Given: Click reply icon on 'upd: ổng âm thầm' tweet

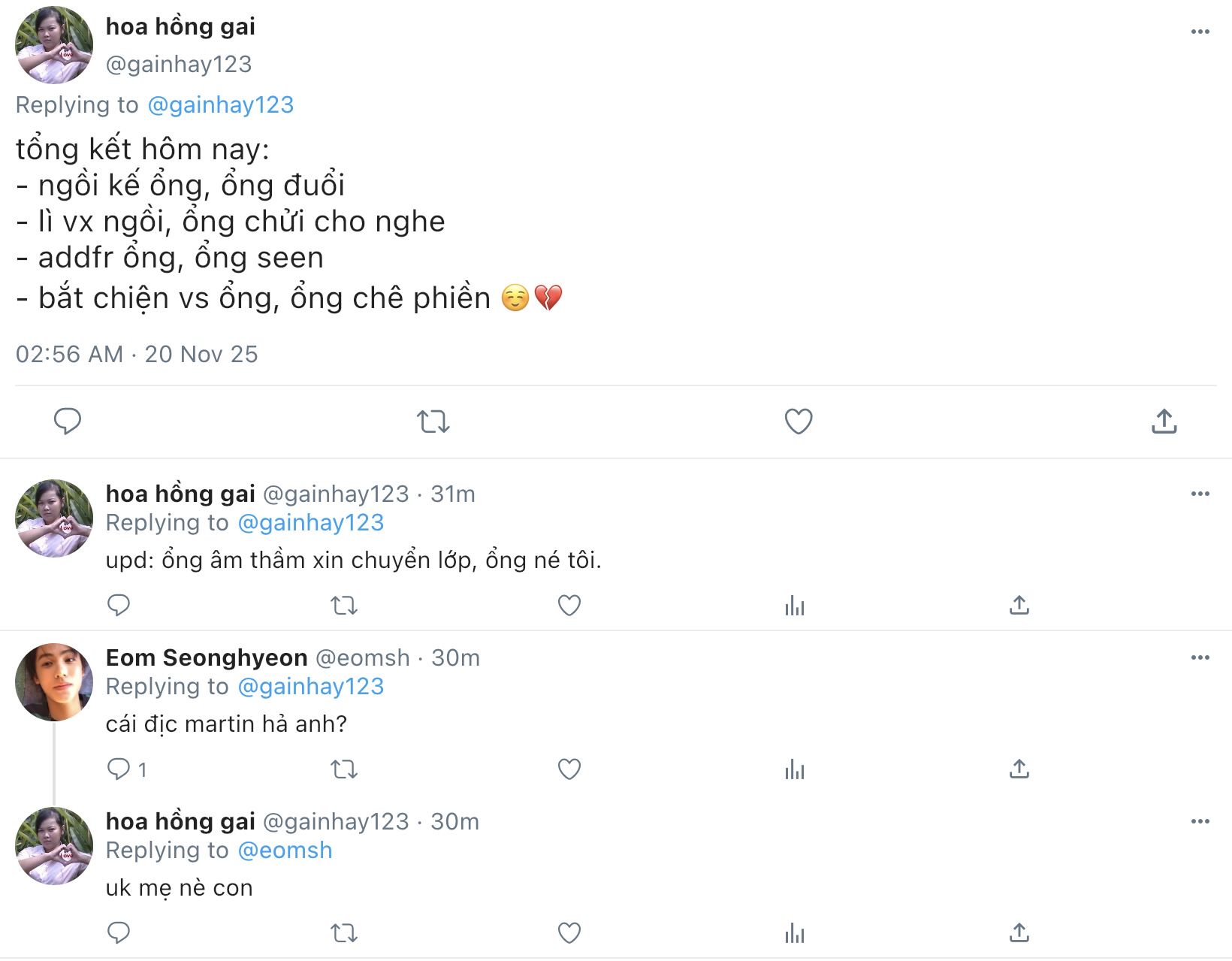Looking at the screenshot, I should tap(119, 605).
